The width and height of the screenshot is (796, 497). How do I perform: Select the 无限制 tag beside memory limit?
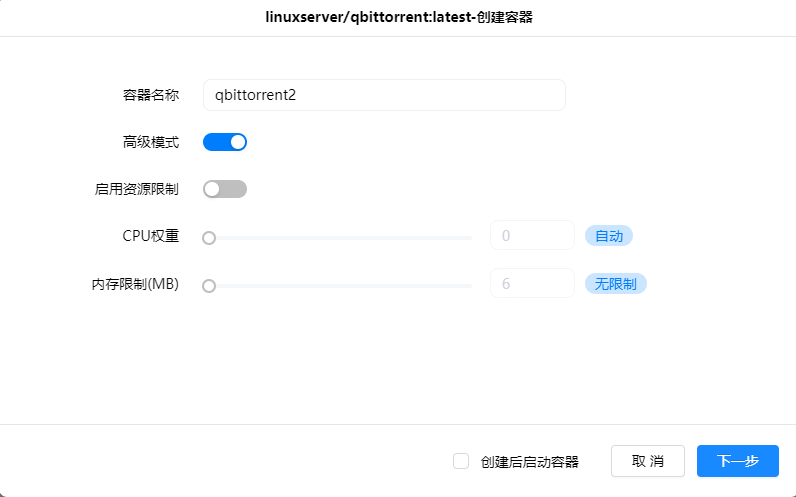tap(616, 284)
